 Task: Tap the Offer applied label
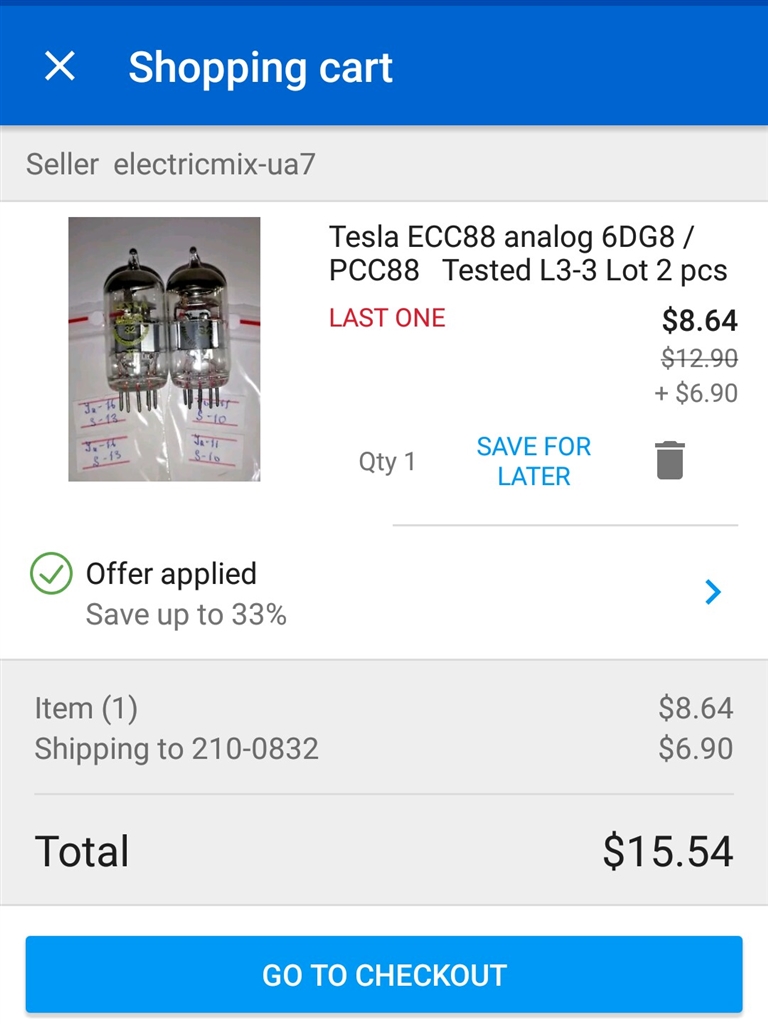point(171,574)
